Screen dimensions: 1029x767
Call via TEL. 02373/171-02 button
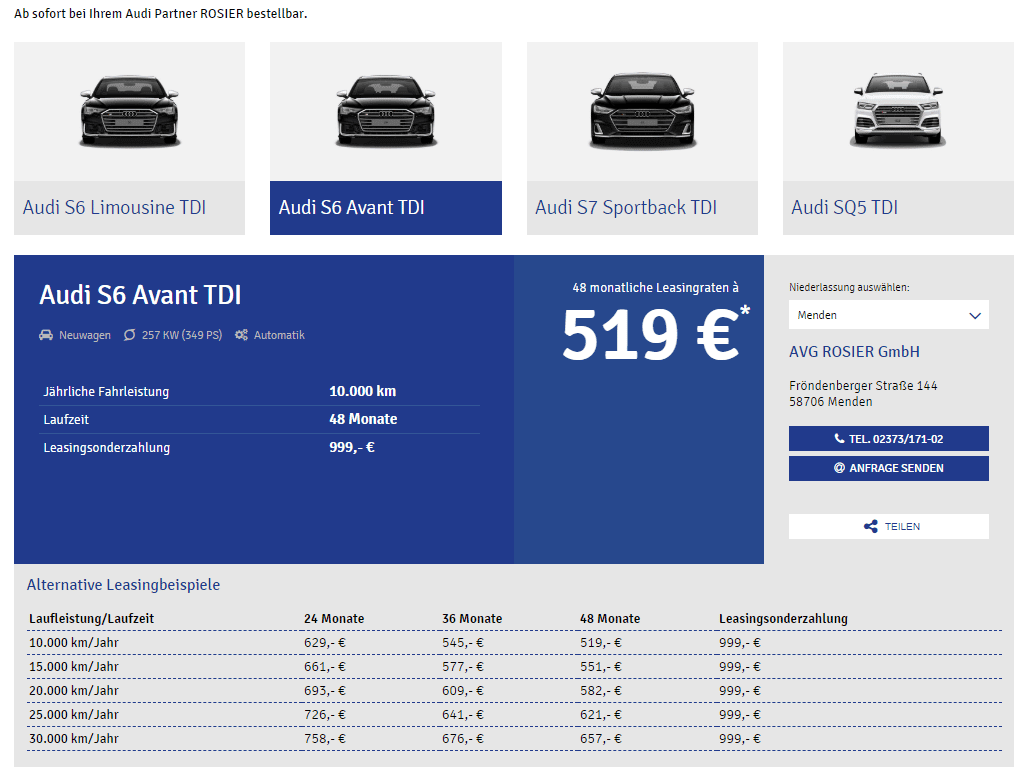click(x=889, y=438)
